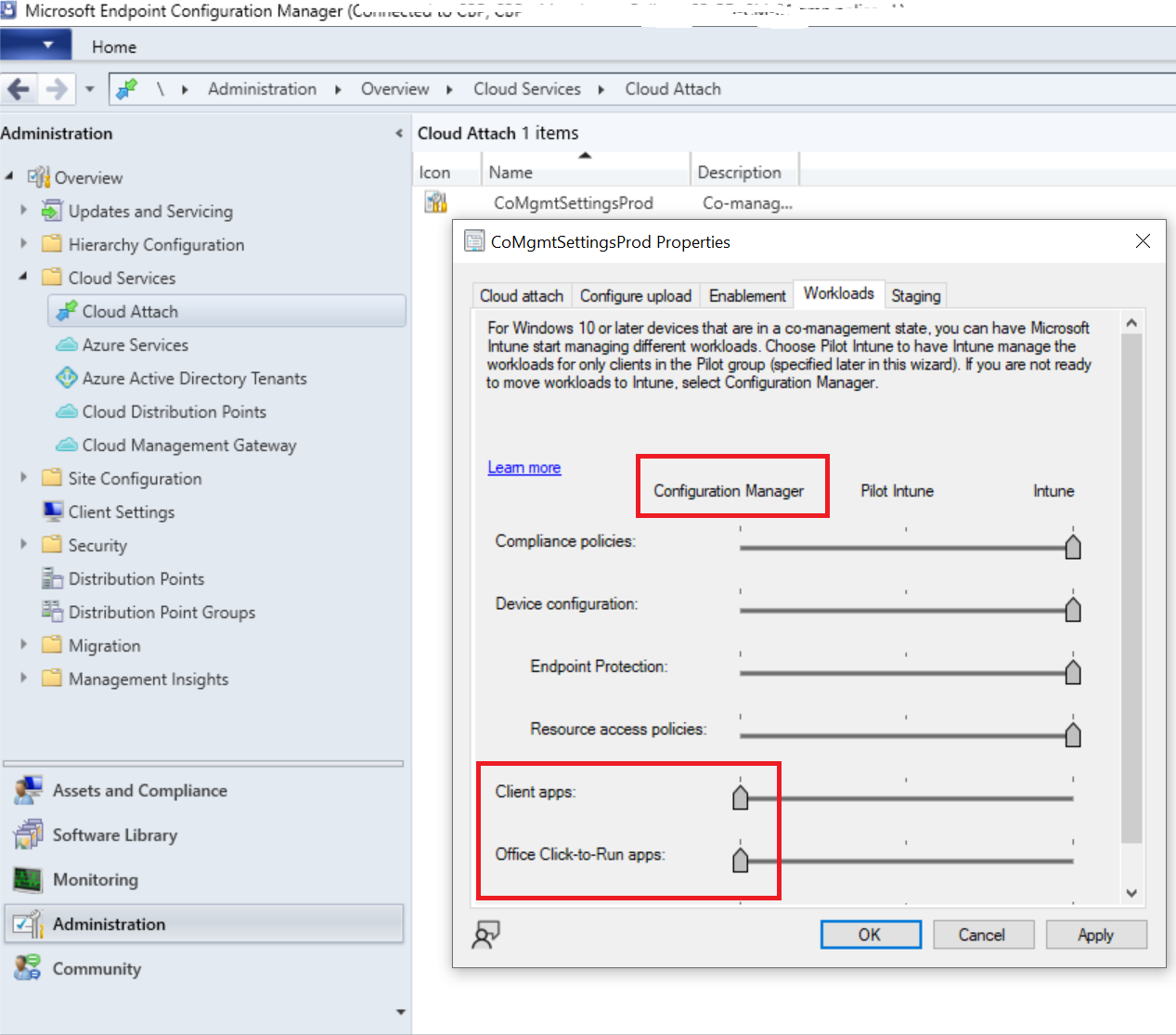Open the Assets and Compliance workspace
1176x1035 pixels.
(x=203, y=791)
